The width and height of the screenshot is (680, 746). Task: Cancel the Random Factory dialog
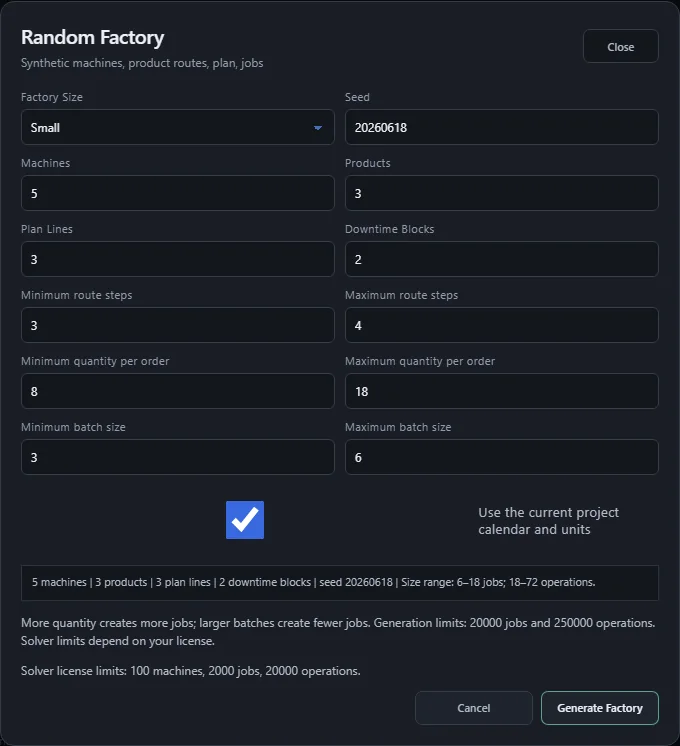(473, 708)
